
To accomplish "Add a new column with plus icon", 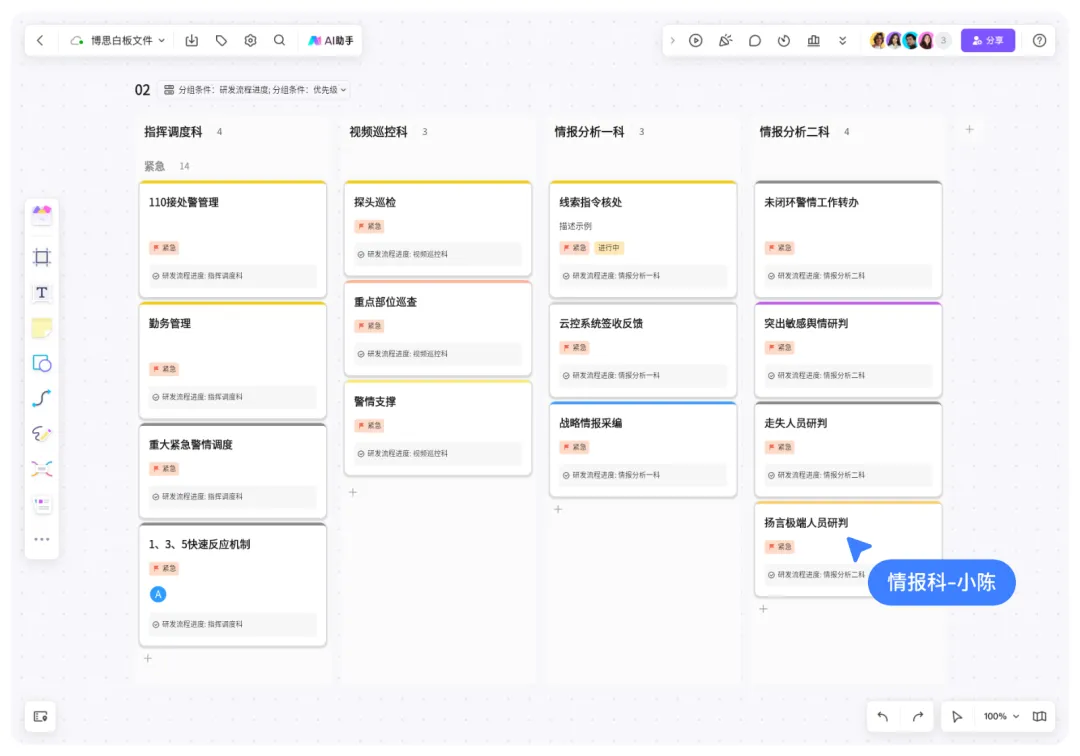I will [969, 129].
